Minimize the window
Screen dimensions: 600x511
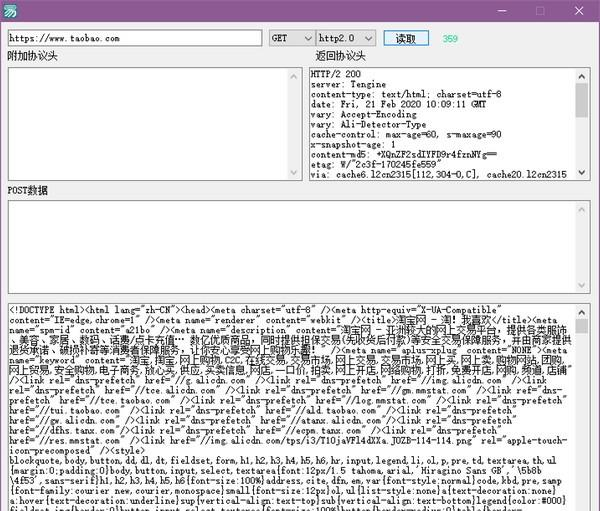(x=502, y=11)
